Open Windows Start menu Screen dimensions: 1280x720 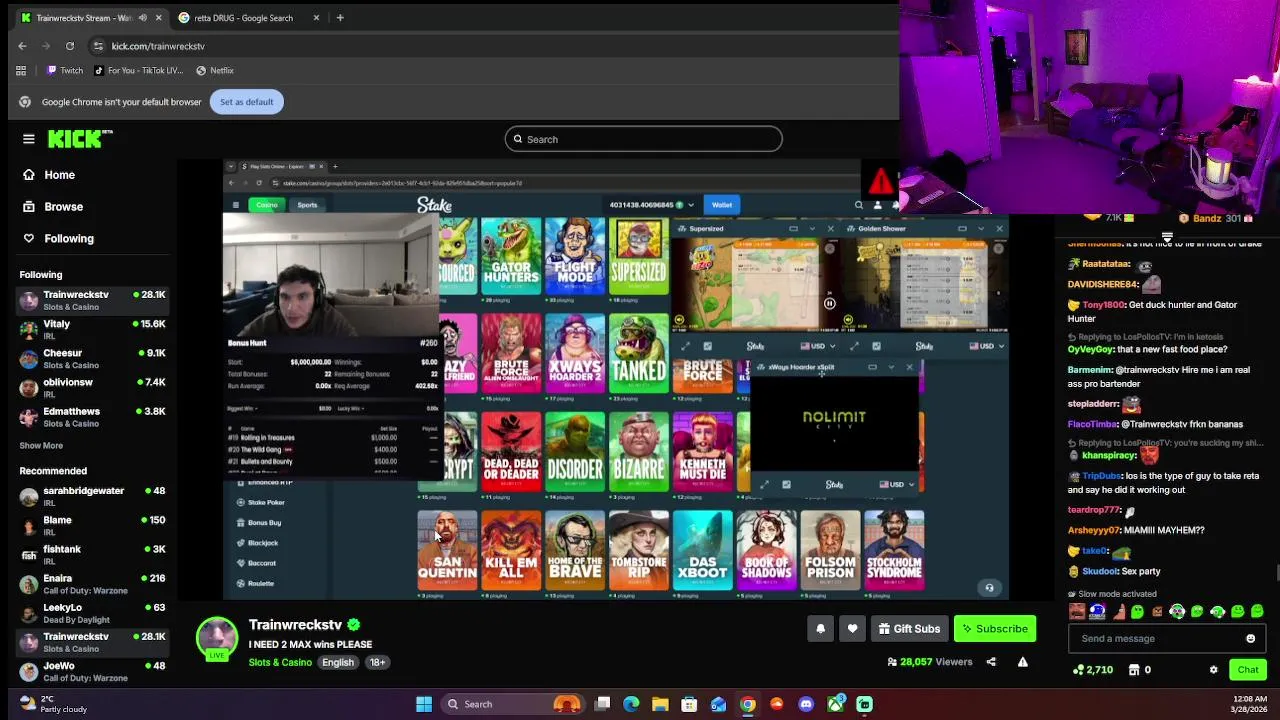pyautogui.click(x=424, y=704)
